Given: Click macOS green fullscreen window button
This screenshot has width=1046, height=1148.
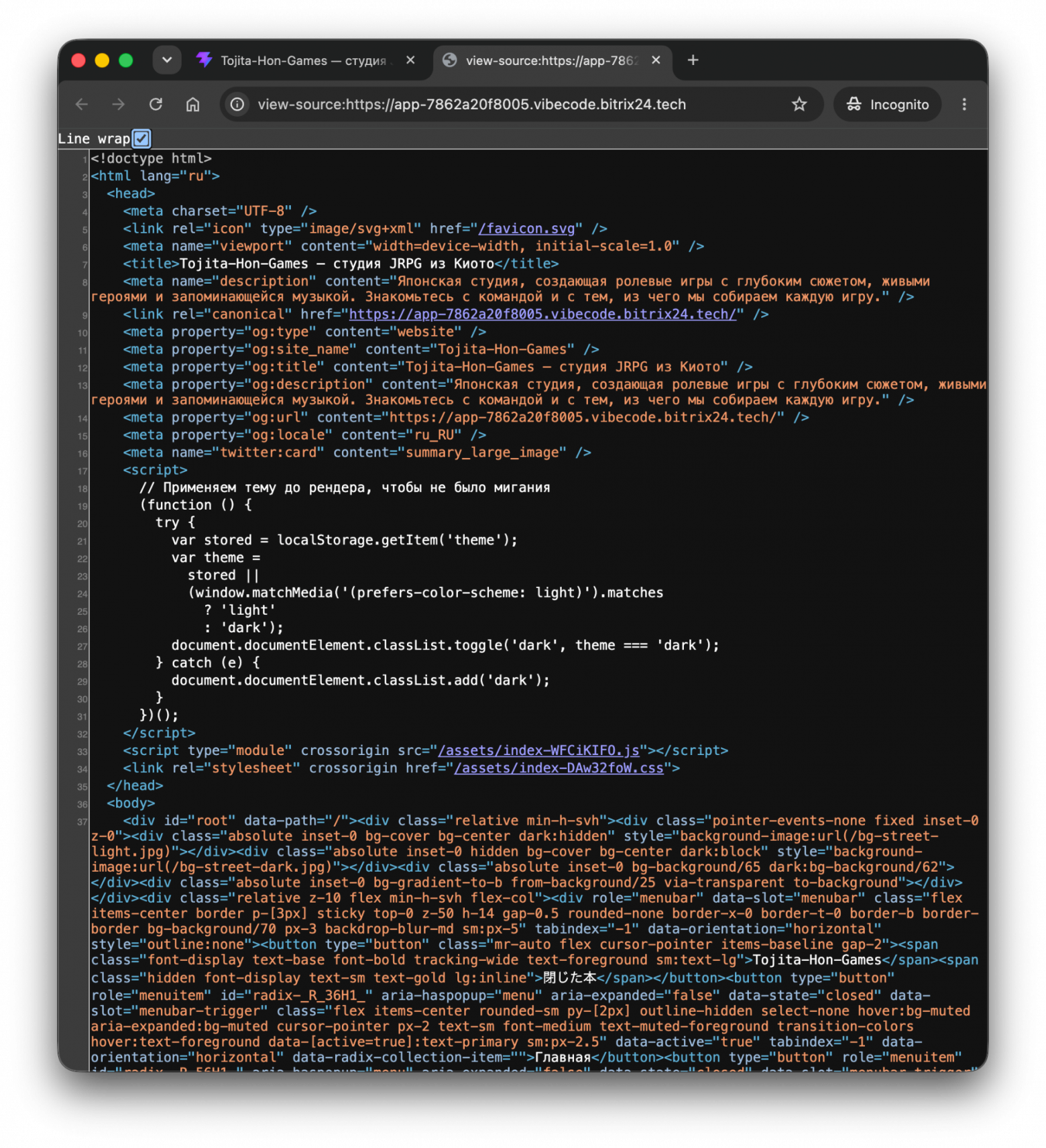Looking at the screenshot, I should 125,60.
